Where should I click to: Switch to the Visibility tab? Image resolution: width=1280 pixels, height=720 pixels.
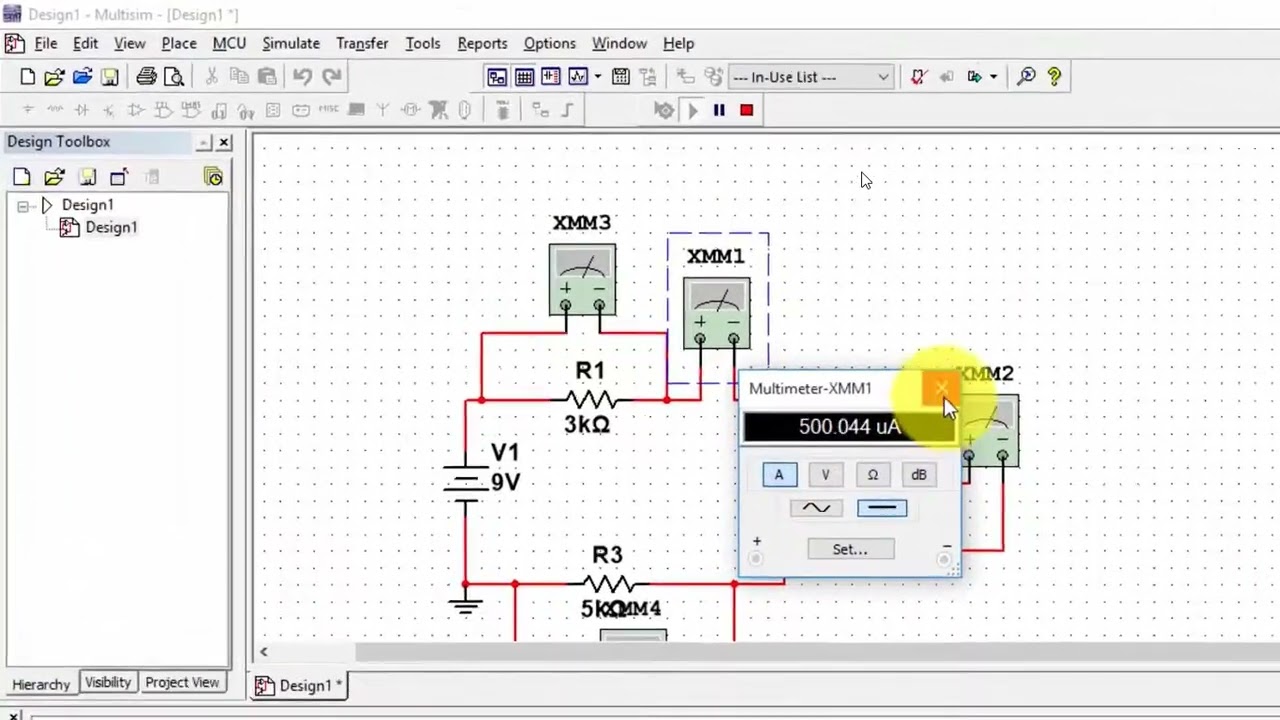coord(108,683)
